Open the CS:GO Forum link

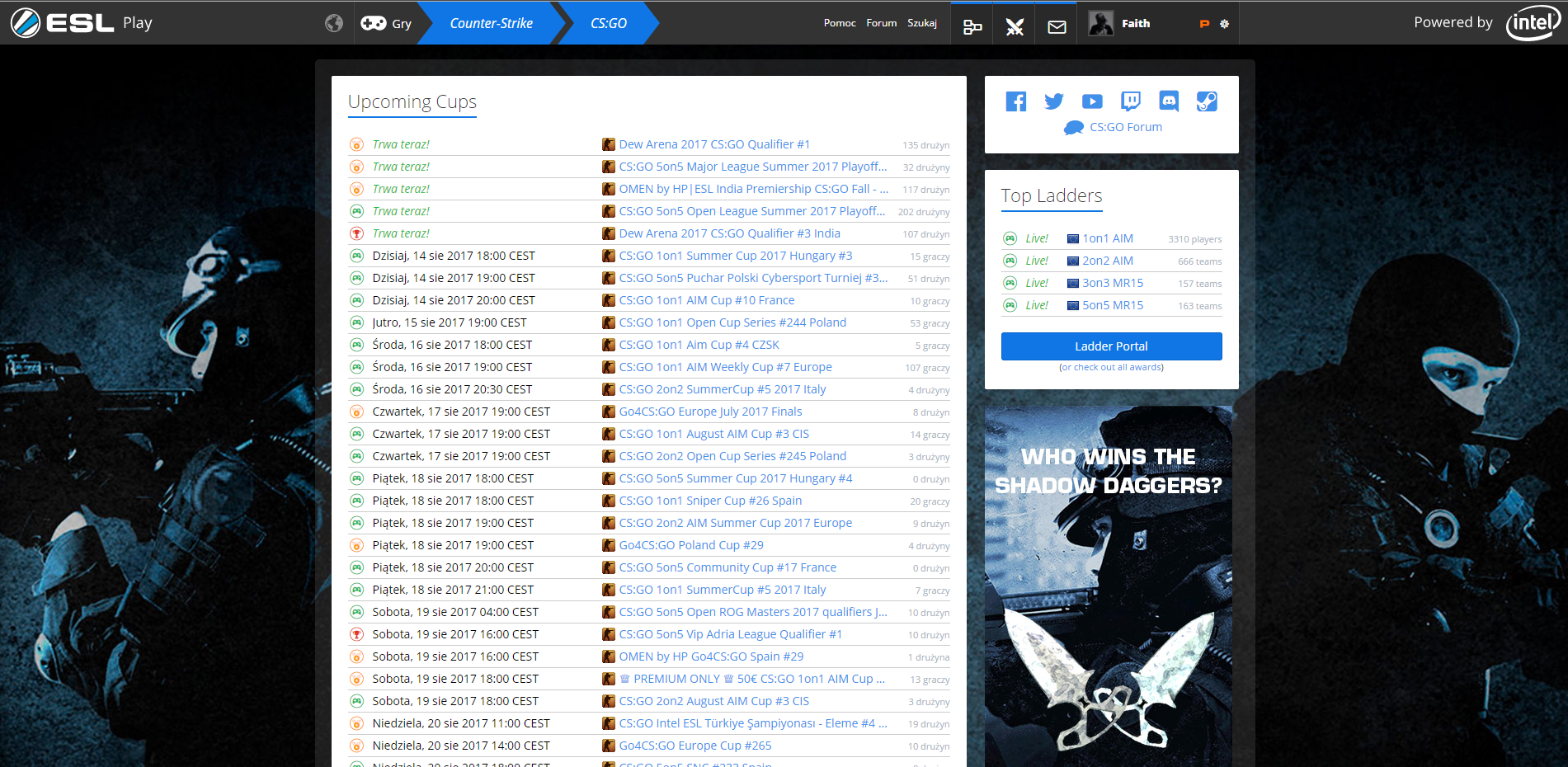(x=1125, y=127)
